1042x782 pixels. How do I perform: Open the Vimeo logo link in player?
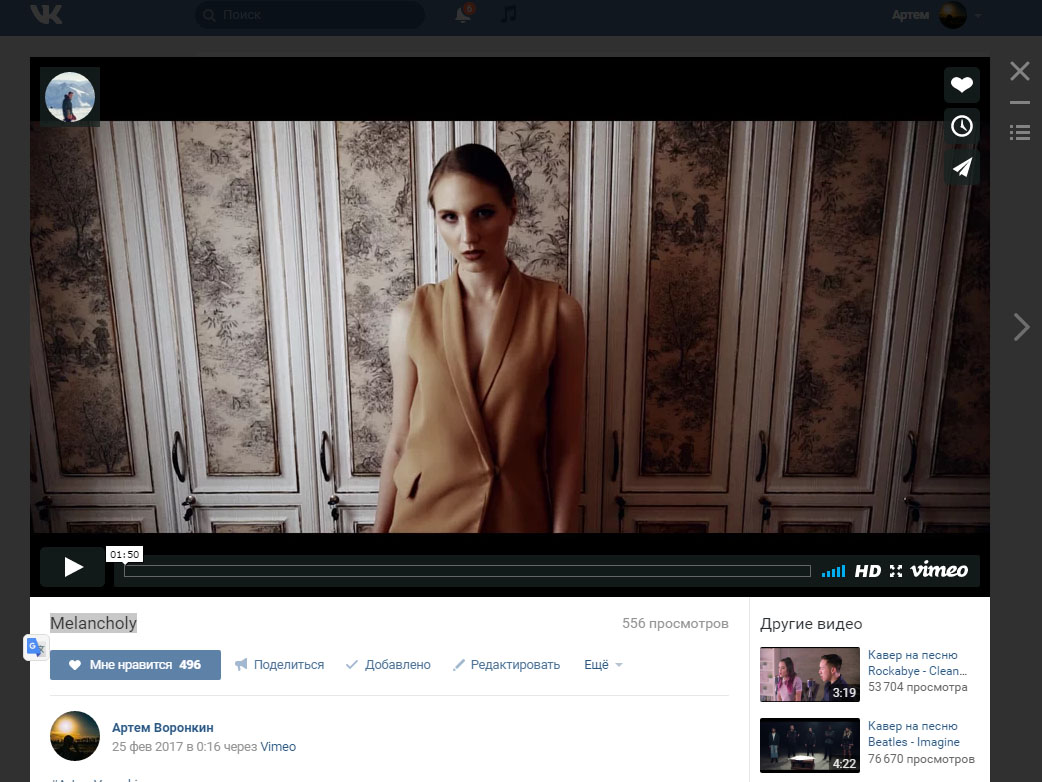coord(939,570)
